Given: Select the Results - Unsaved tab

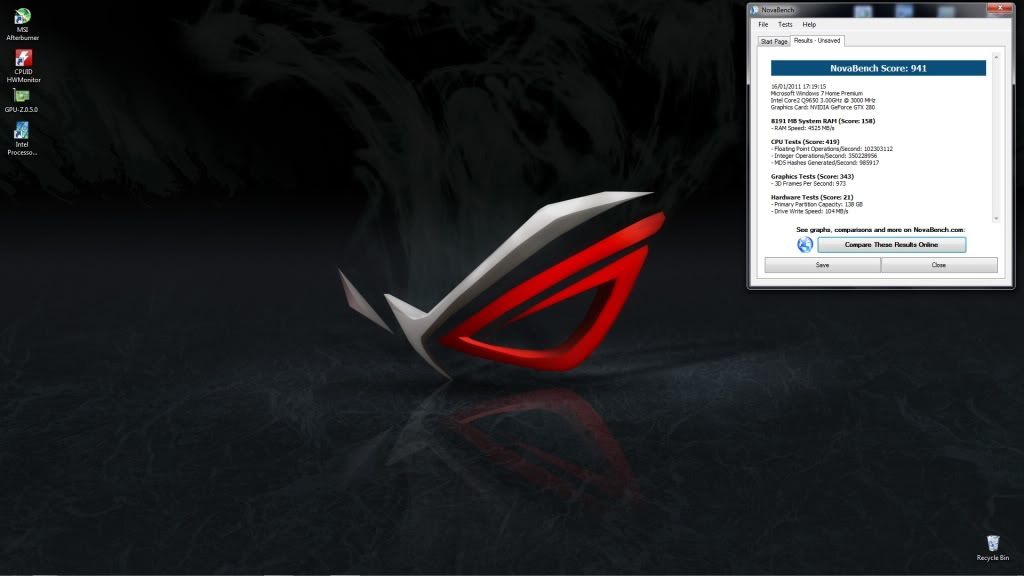Looking at the screenshot, I should (817, 40).
